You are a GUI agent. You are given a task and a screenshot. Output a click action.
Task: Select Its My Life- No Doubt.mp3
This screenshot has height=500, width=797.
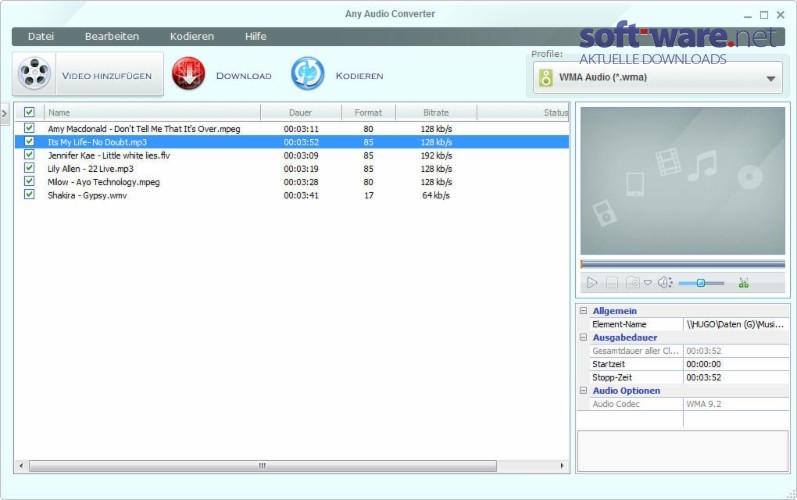click(292, 142)
